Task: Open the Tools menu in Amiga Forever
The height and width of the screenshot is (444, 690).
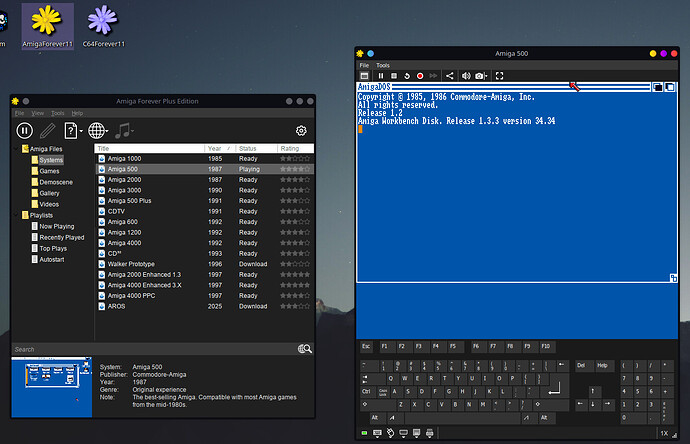Action: [x=58, y=113]
